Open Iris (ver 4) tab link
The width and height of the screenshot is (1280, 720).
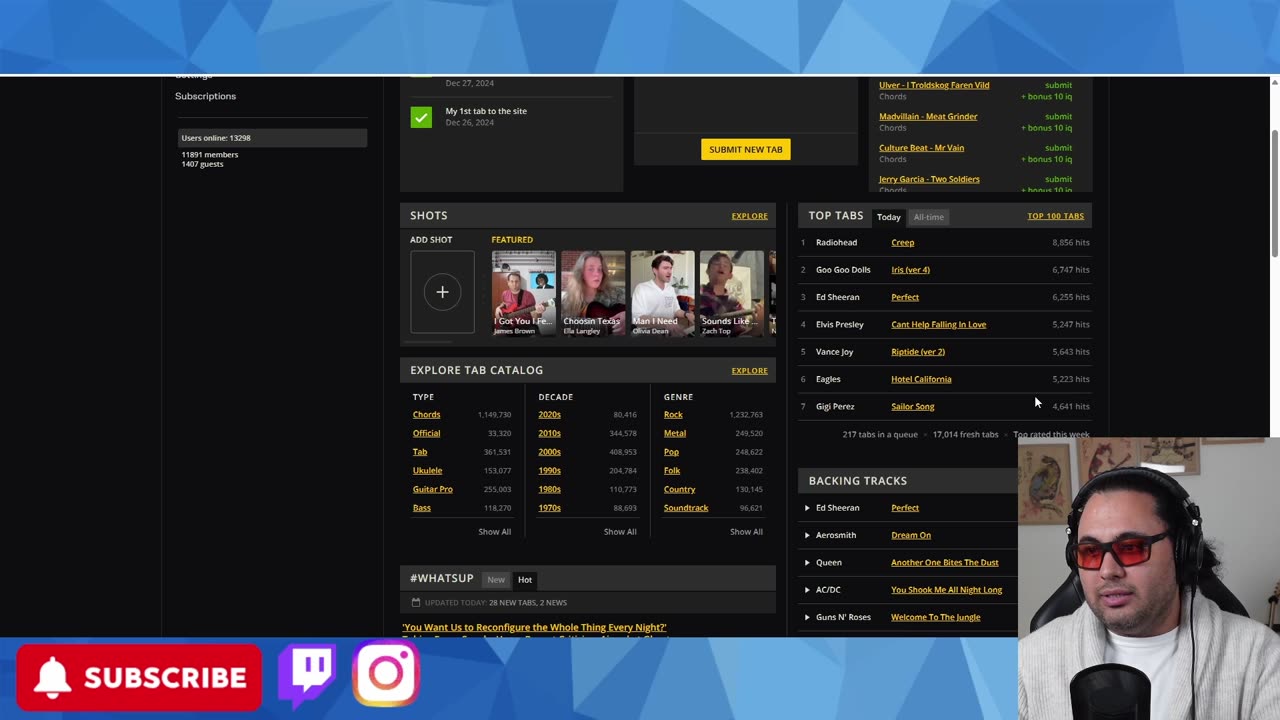pyautogui.click(x=910, y=270)
